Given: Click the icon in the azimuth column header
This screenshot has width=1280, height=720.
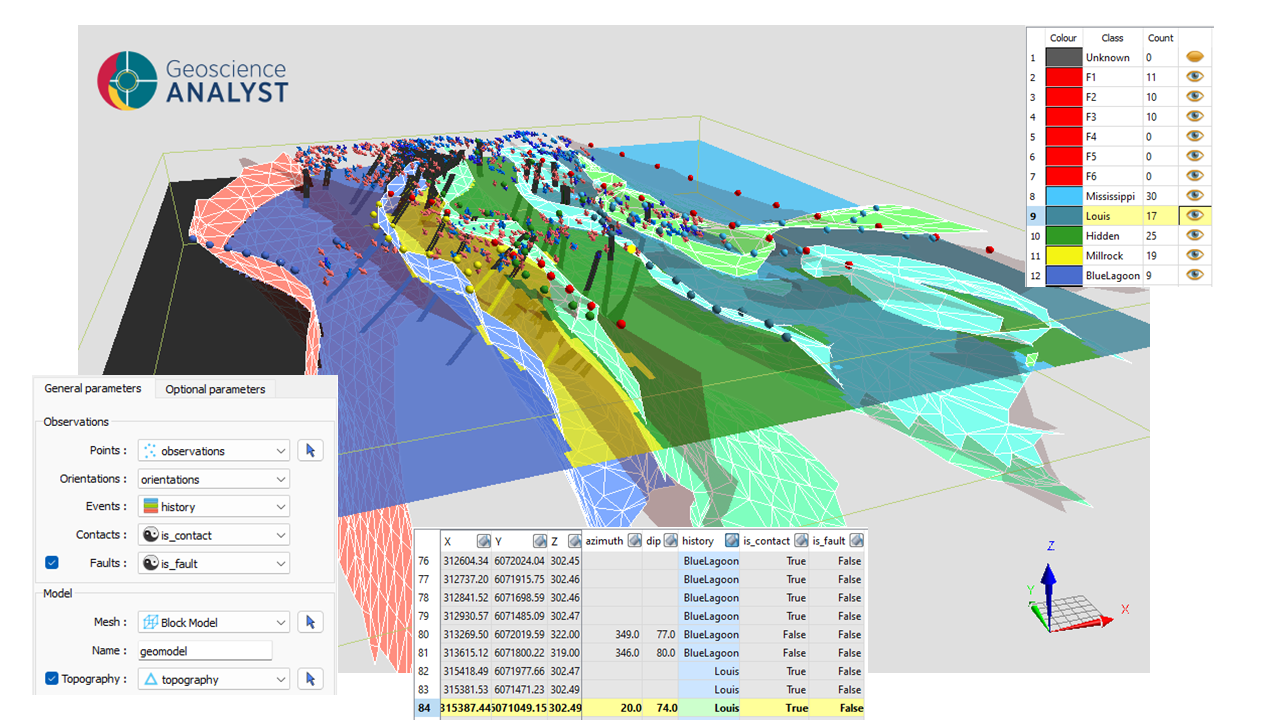Looking at the screenshot, I should tap(632, 541).
